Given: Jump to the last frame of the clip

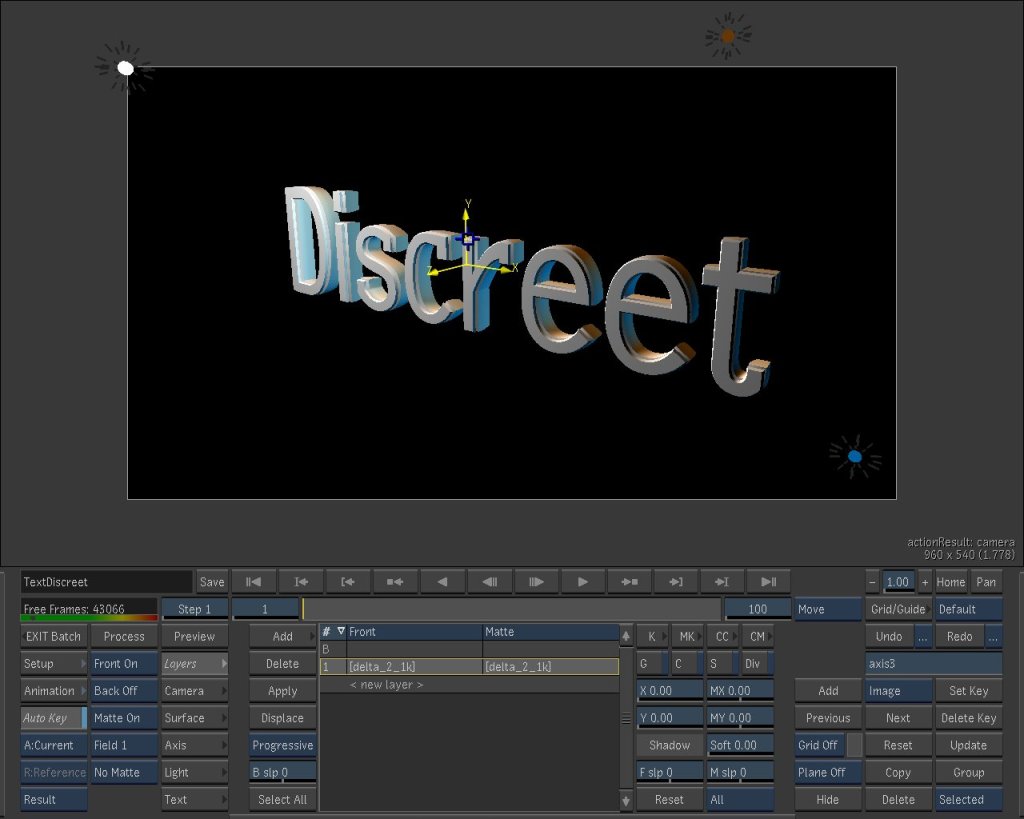Looking at the screenshot, I should click(768, 582).
